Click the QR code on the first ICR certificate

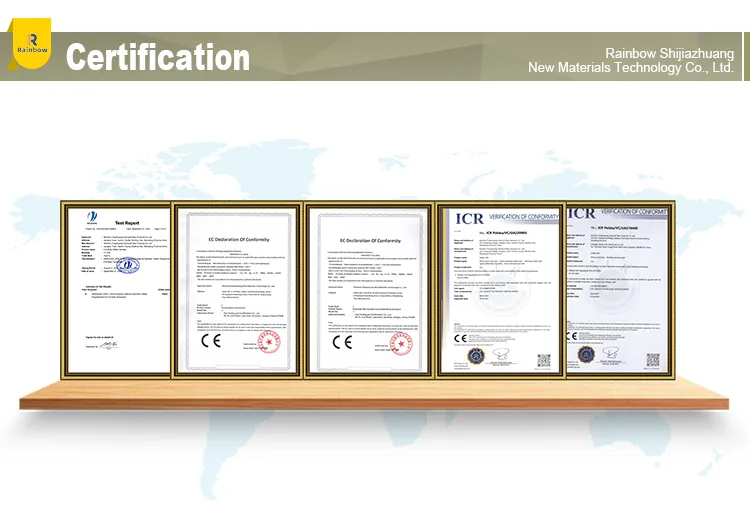(x=544, y=360)
